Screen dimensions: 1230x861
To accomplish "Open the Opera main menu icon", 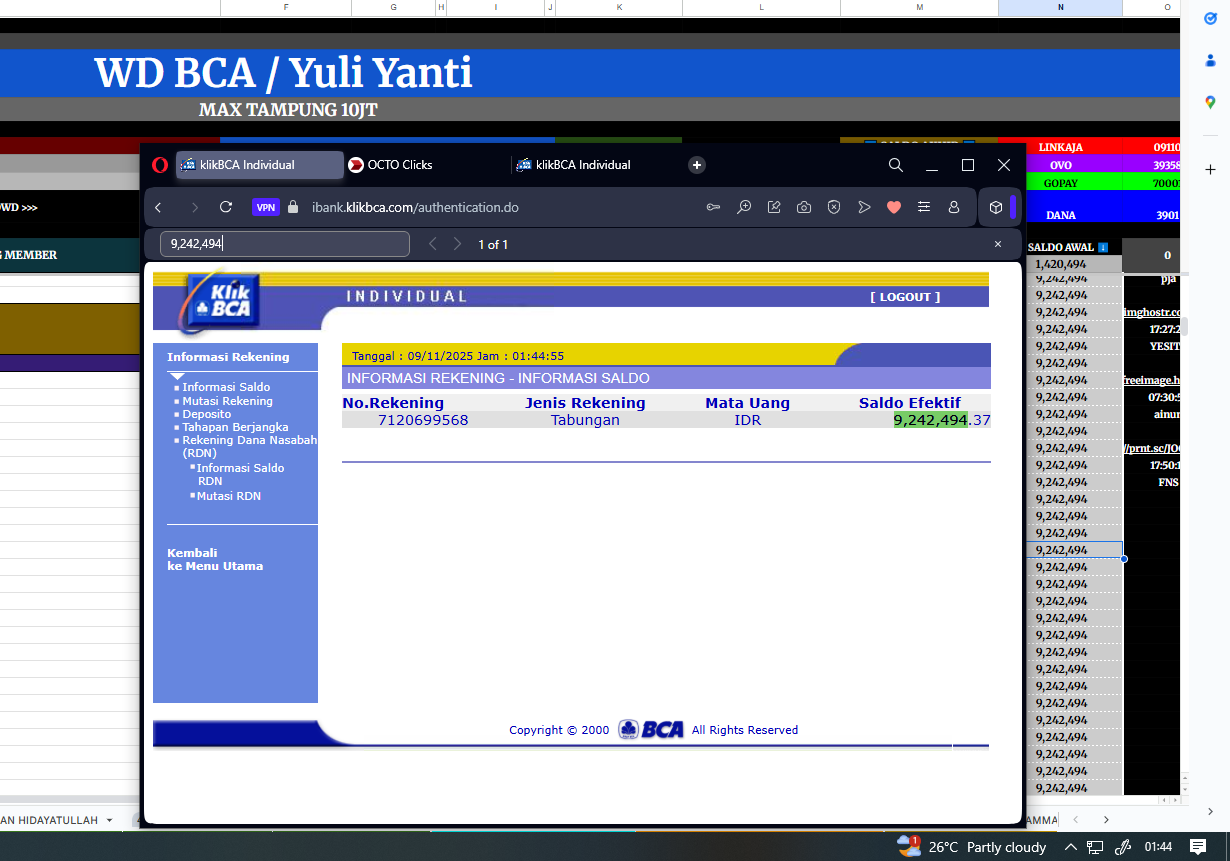I will [160, 165].
